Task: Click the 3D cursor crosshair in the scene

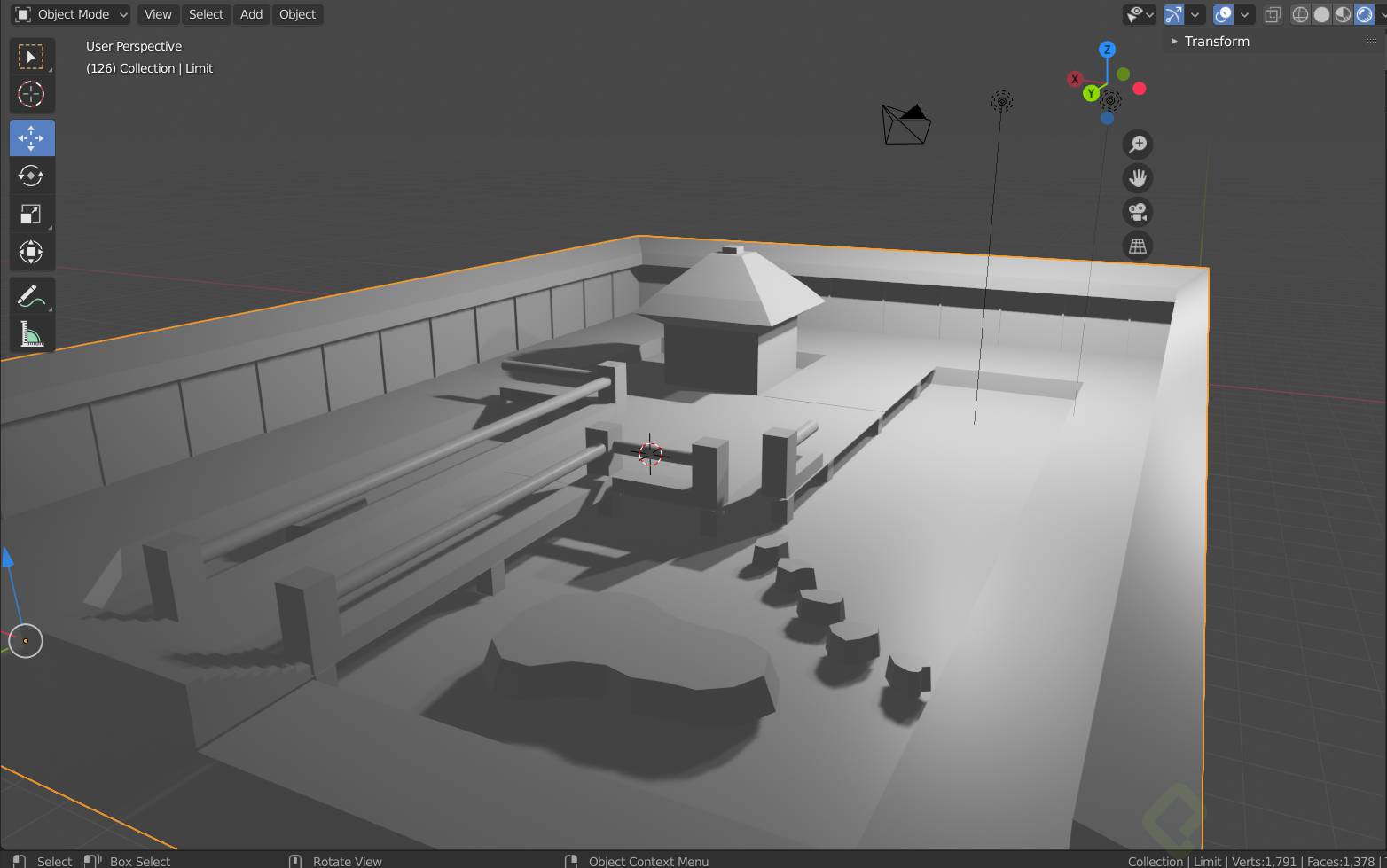Action: tap(650, 453)
